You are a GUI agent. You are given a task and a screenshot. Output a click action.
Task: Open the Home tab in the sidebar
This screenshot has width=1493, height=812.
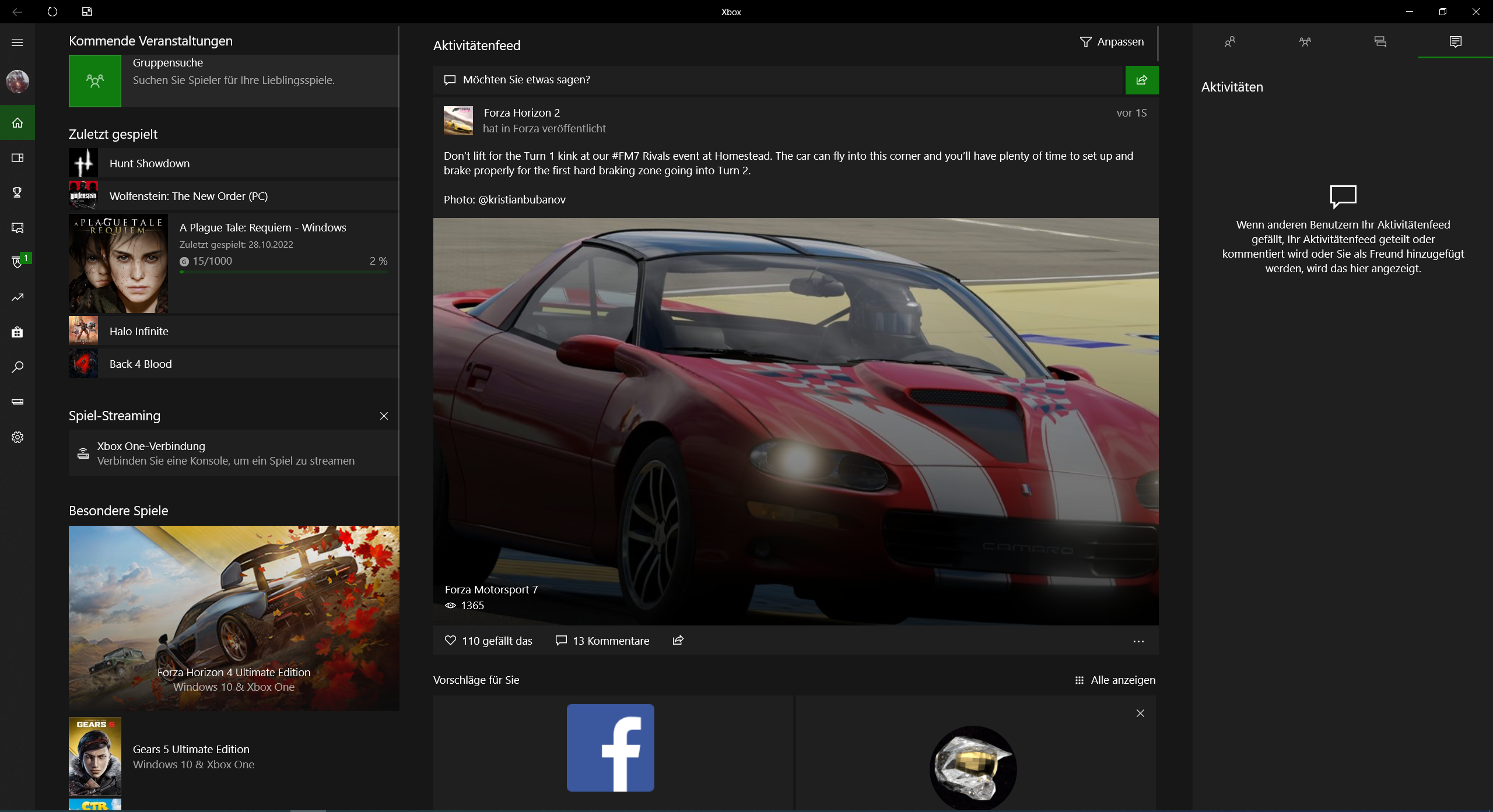click(17, 122)
